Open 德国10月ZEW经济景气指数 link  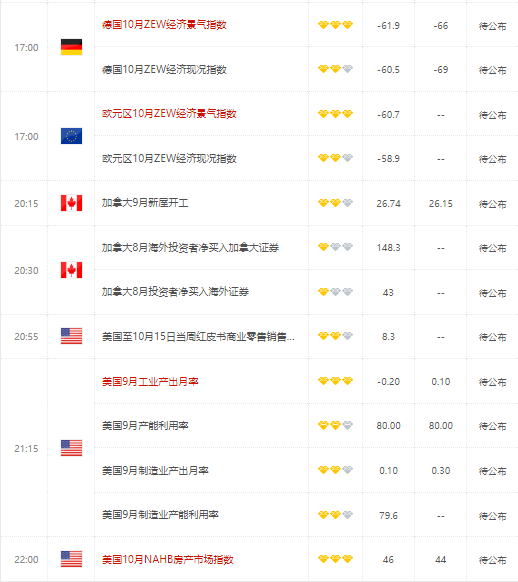(x=164, y=25)
